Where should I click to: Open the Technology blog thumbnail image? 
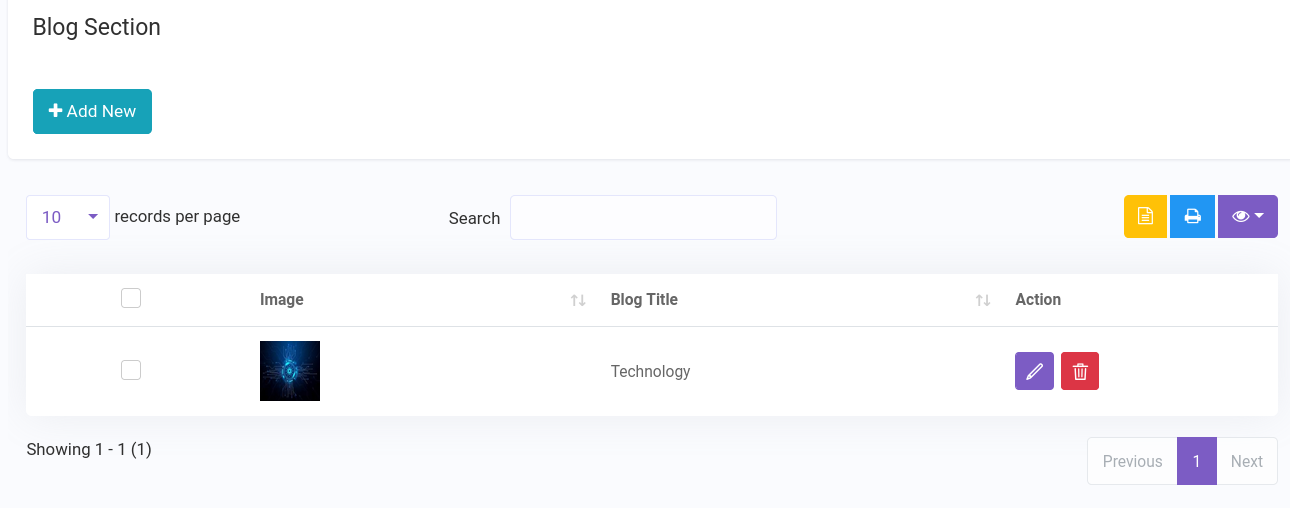(290, 371)
